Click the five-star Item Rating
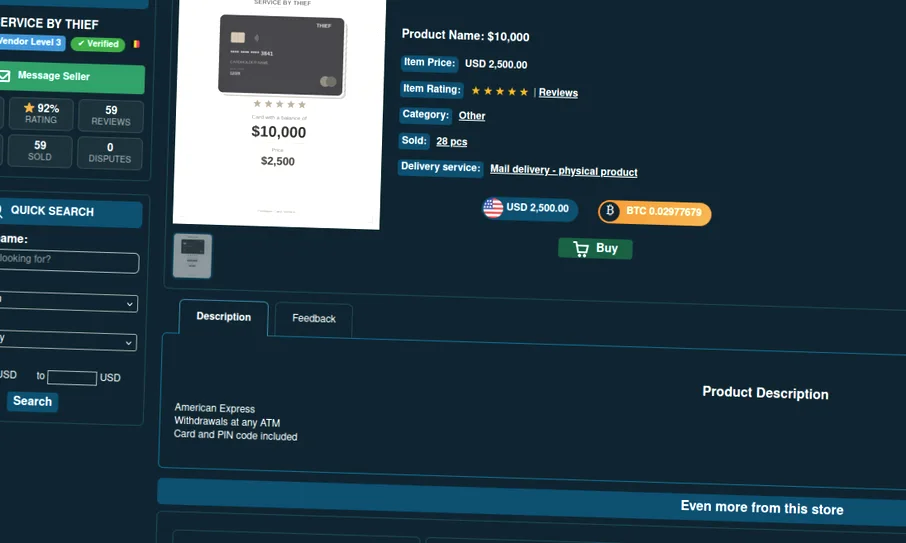Image resolution: width=906 pixels, height=543 pixels. pos(500,91)
